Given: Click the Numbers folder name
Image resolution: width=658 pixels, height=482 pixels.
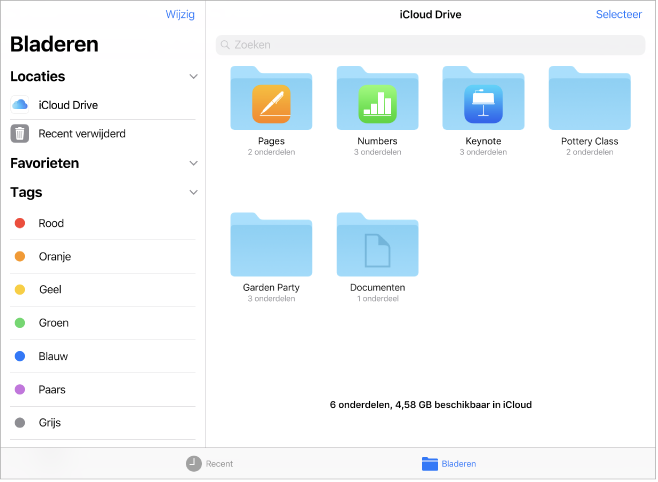Looking at the screenshot, I should coord(377,141).
